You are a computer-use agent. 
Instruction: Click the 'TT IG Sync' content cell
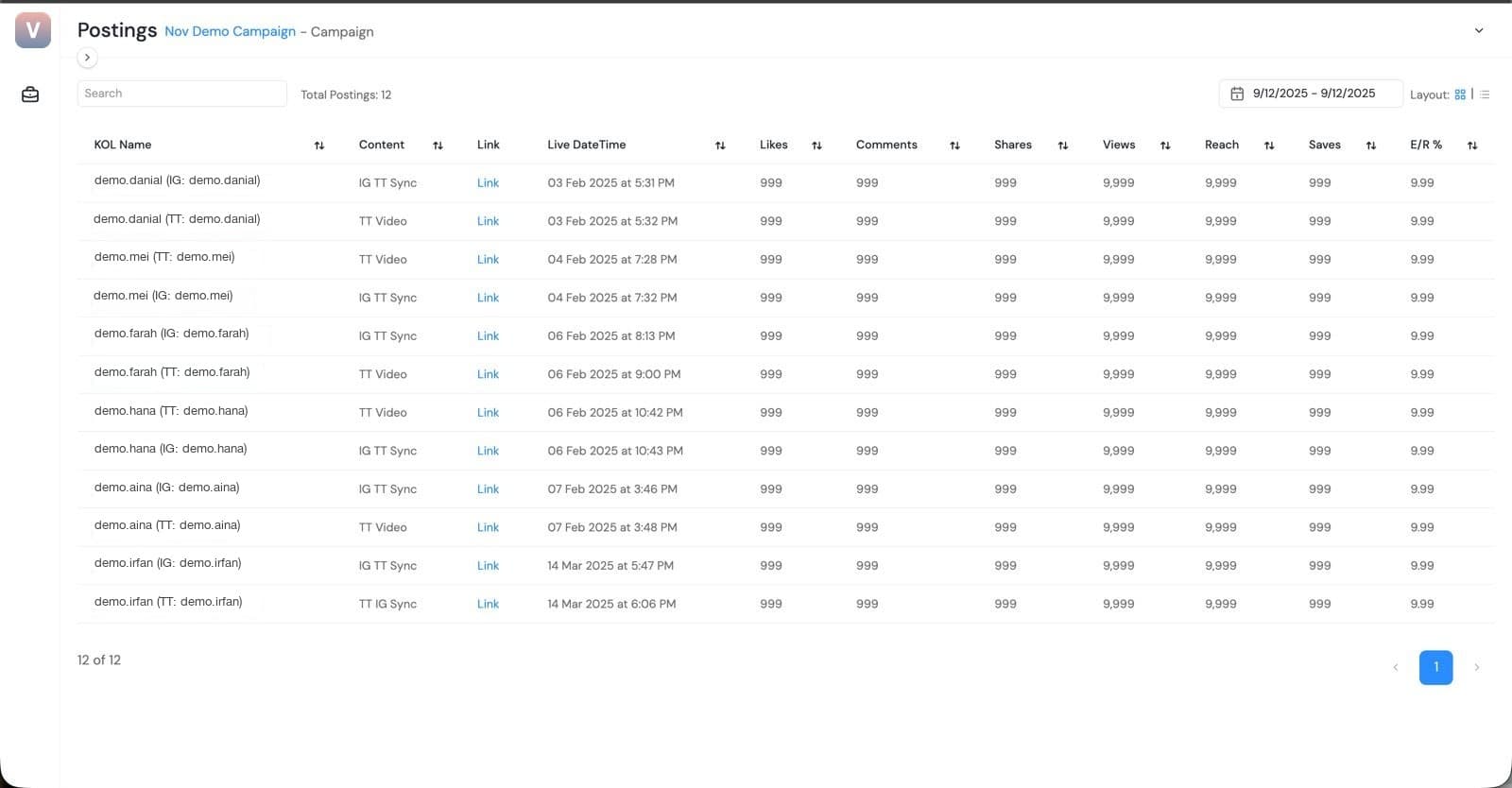pyautogui.click(x=387, y=605)
